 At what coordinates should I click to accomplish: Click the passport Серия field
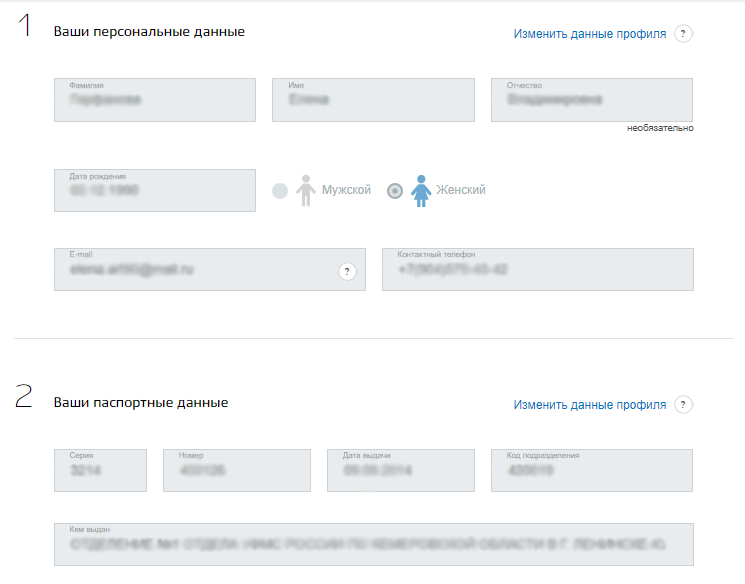[x=100, y=470]
